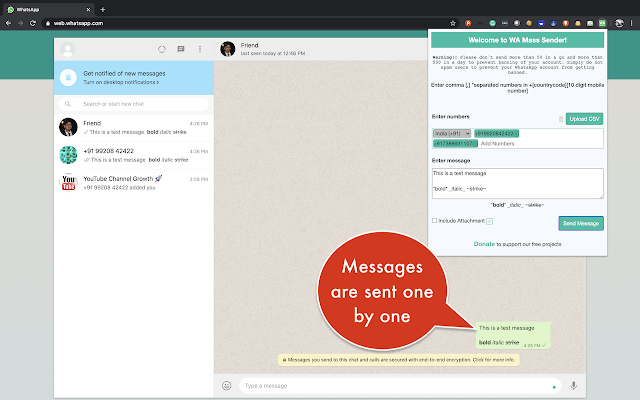Click inside the Enter message textarea

tap(518, 184)
